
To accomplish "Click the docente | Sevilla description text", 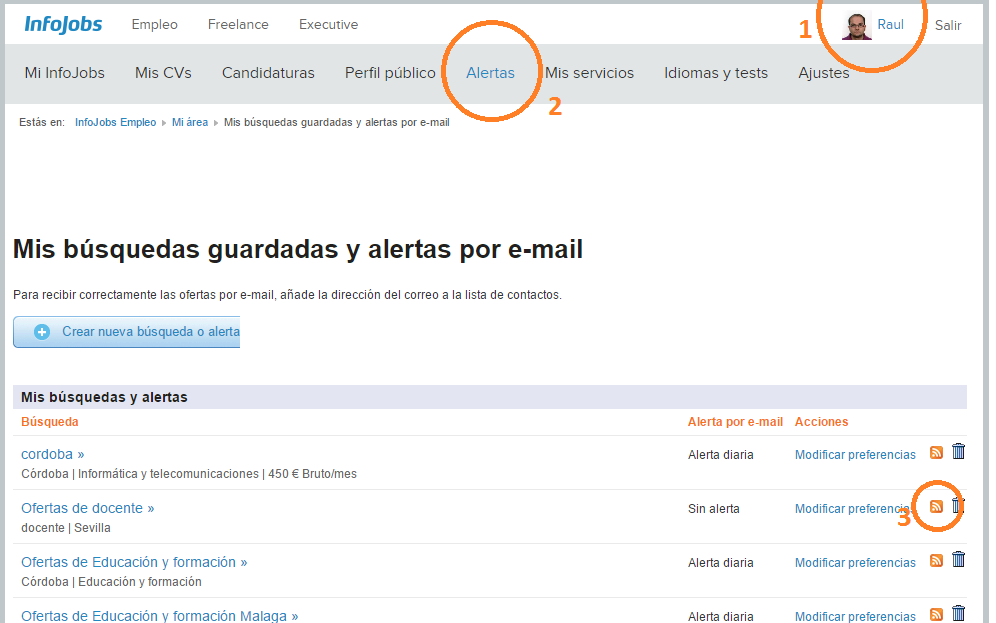I will 65,528.
